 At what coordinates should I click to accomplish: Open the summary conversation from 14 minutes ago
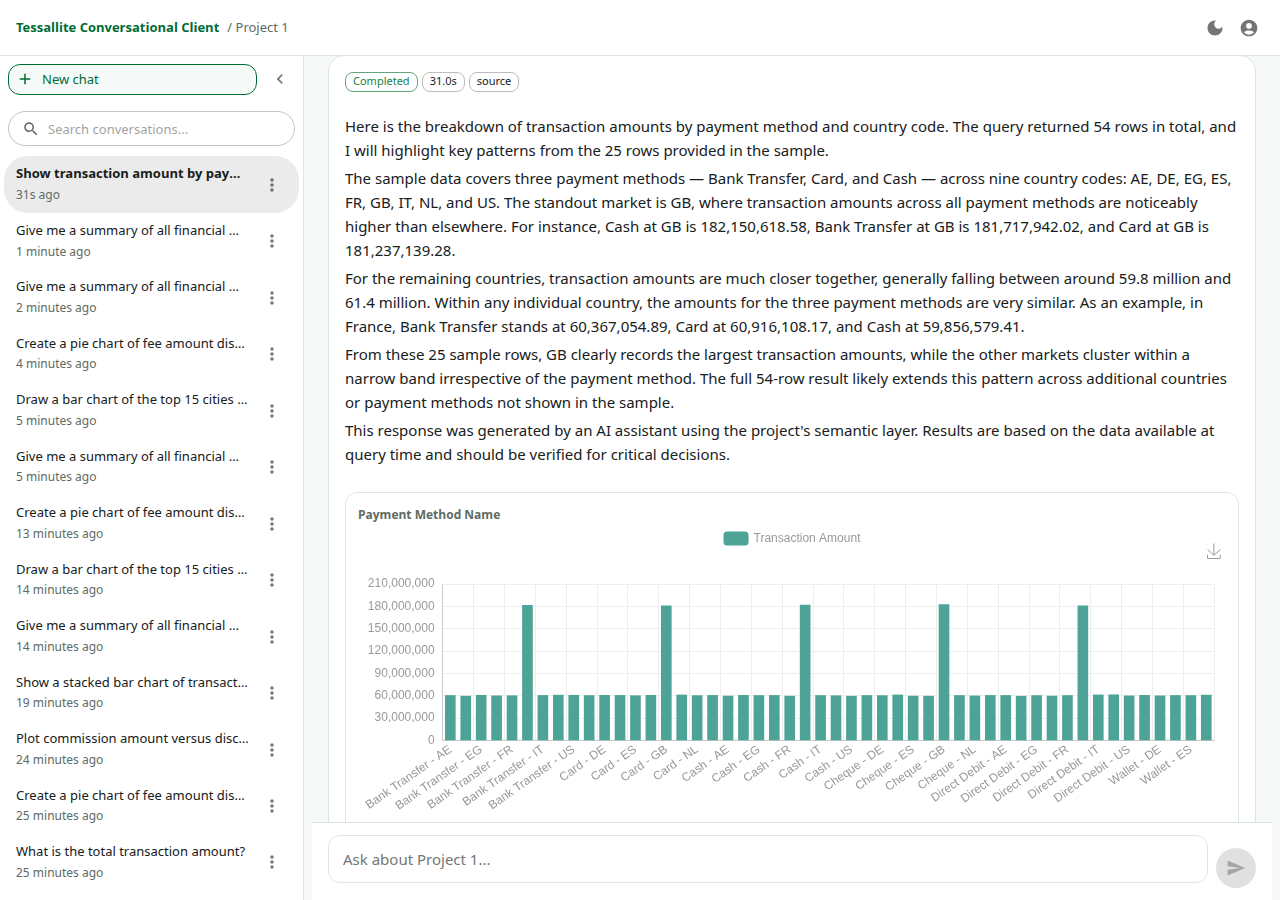[x=151, y=636]
